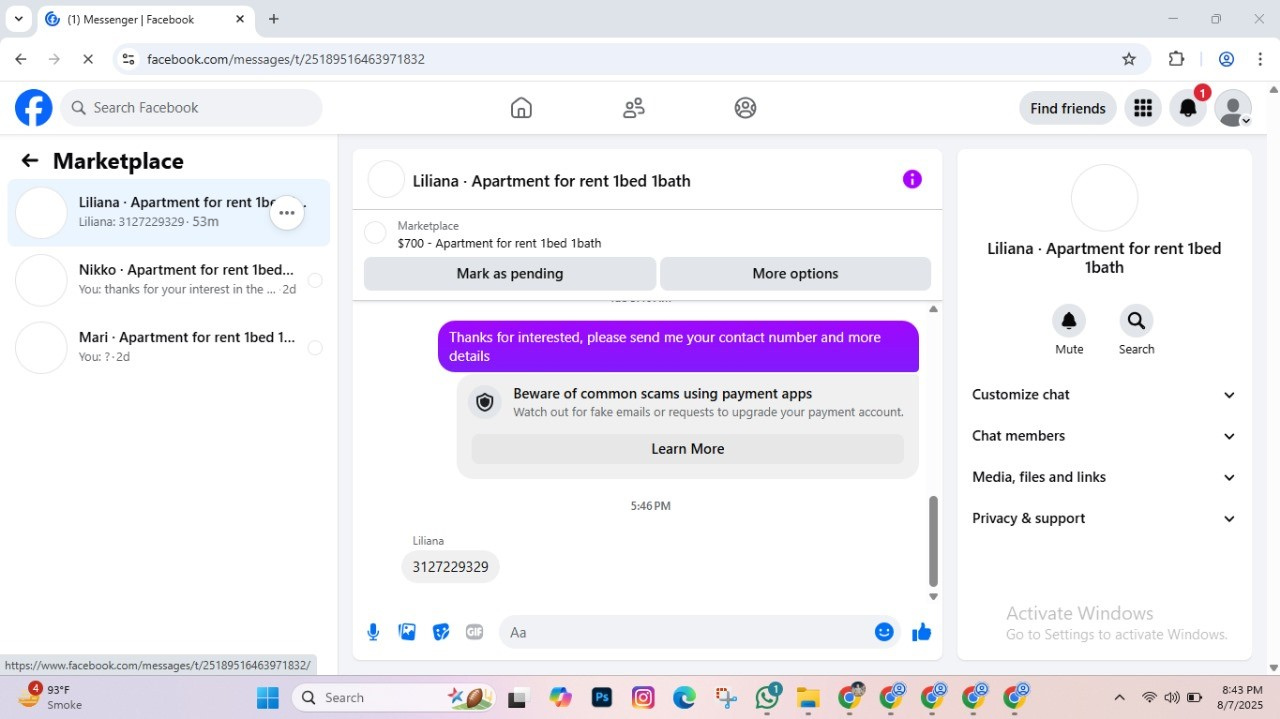Open the three-dot options on Liliana chat
The height and width of the screenshot is (719, 1280).
[287, 212]
